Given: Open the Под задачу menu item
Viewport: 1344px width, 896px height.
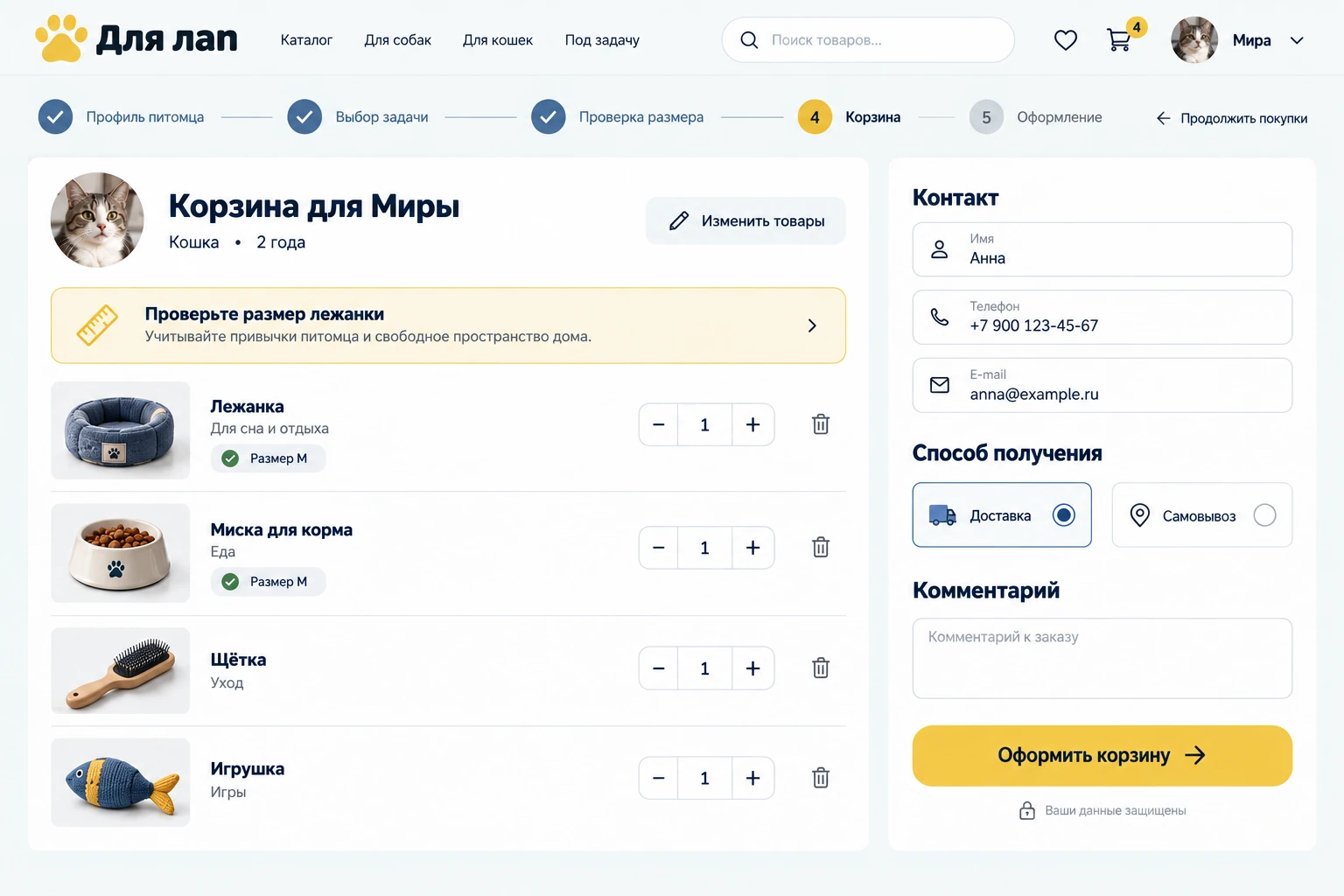Looking at the screenshot, I should [602, 40].
